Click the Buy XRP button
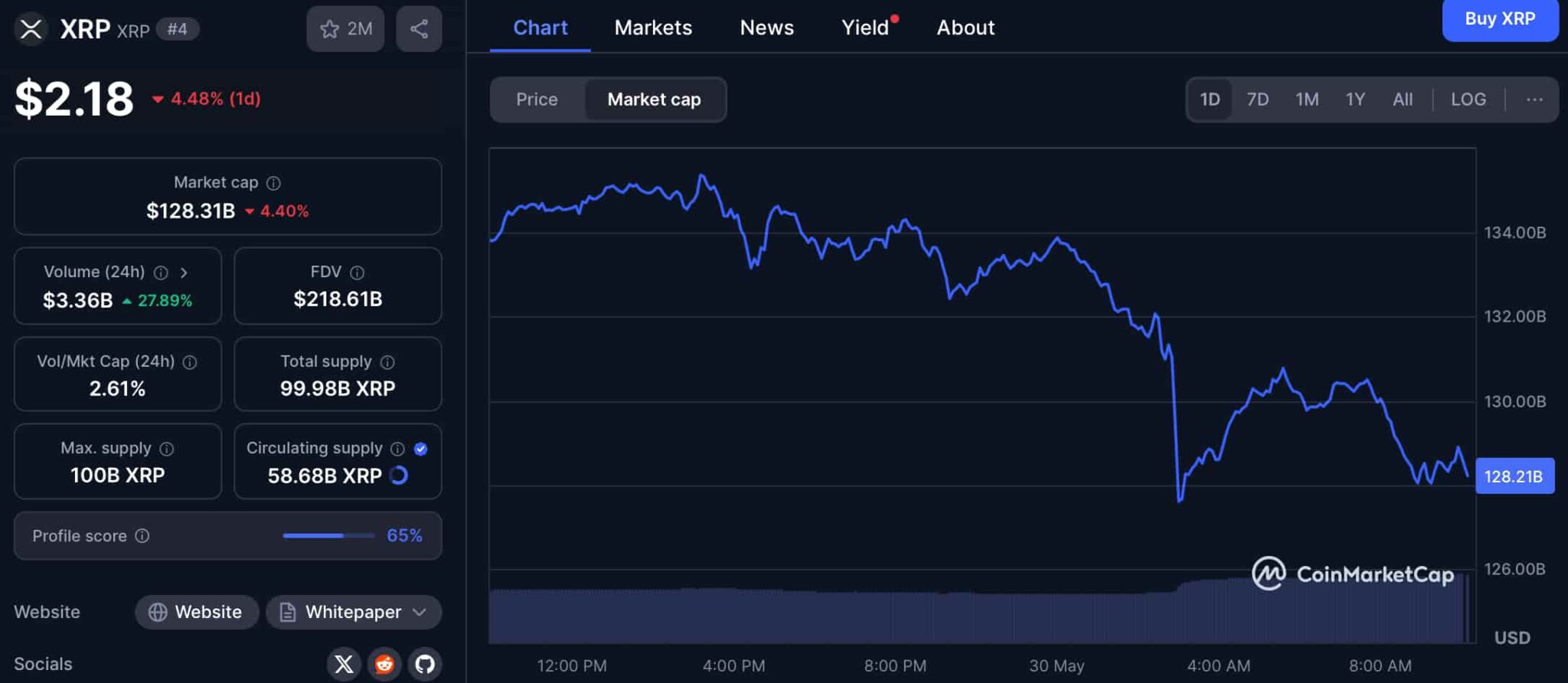The height and width of the screenshot is (683, 1568). [x=1500, y=19]
